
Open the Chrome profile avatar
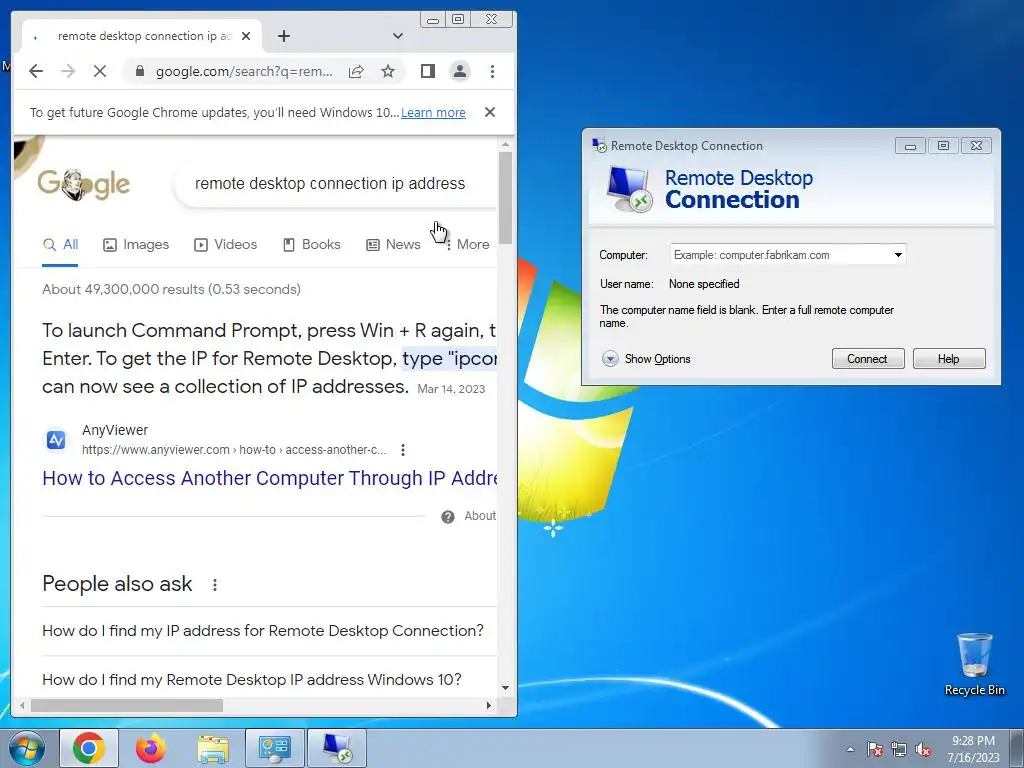click(460, 71)
